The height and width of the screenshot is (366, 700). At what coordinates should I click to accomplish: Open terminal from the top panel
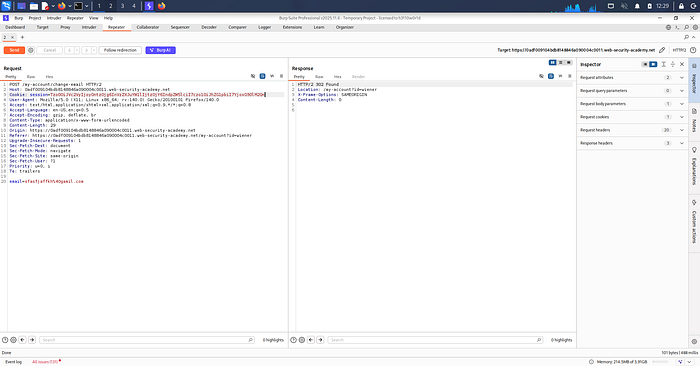point(78,6)
